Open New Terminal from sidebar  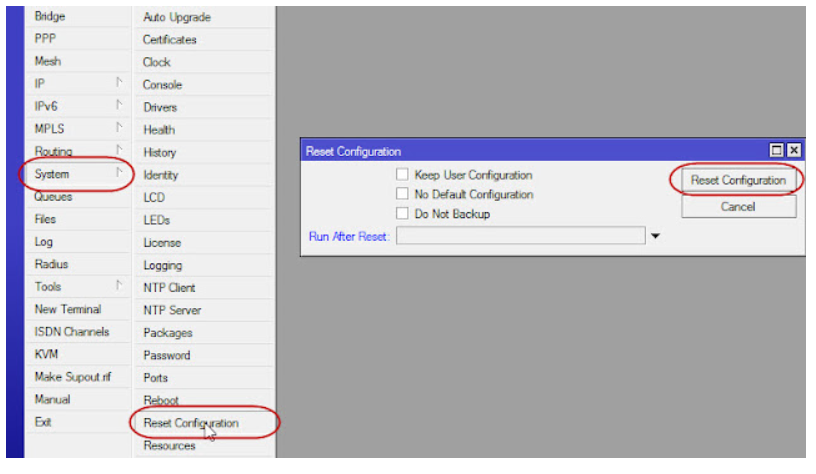pyautogui.click(x=68, y=309)
